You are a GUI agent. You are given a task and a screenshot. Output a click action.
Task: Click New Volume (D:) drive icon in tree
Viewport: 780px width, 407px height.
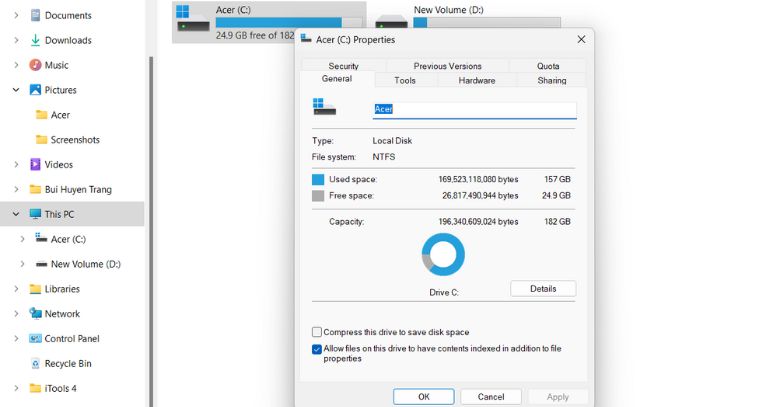(41, 264)
